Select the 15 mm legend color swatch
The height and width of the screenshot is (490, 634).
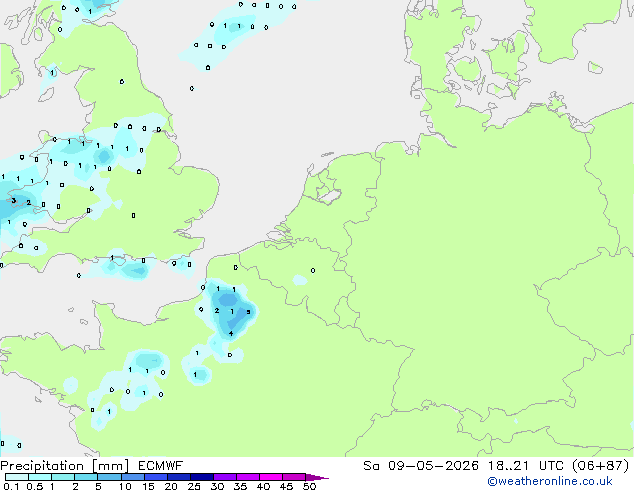[155, 477]
